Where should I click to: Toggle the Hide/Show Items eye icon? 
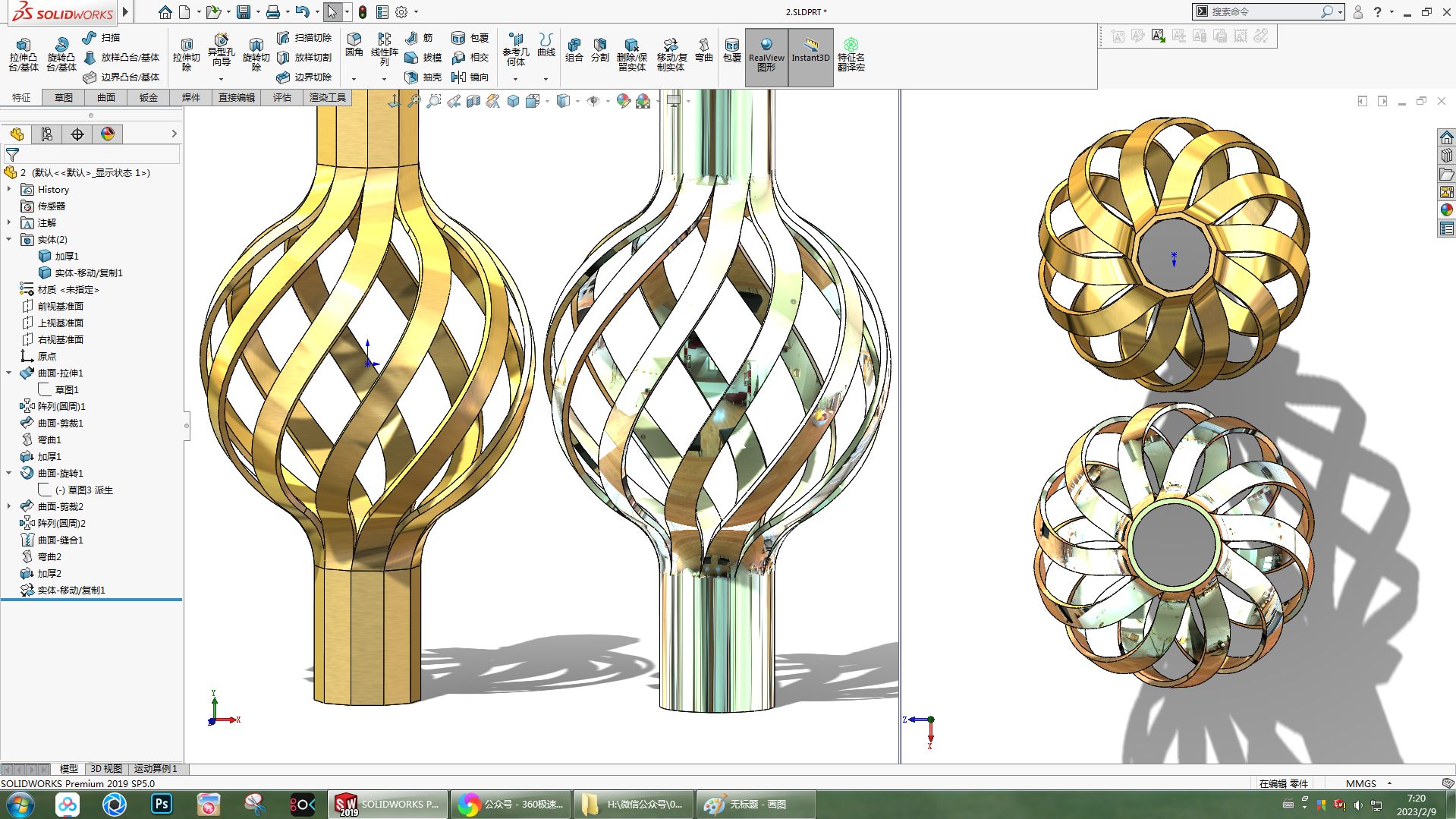click(x=593, y=101)
